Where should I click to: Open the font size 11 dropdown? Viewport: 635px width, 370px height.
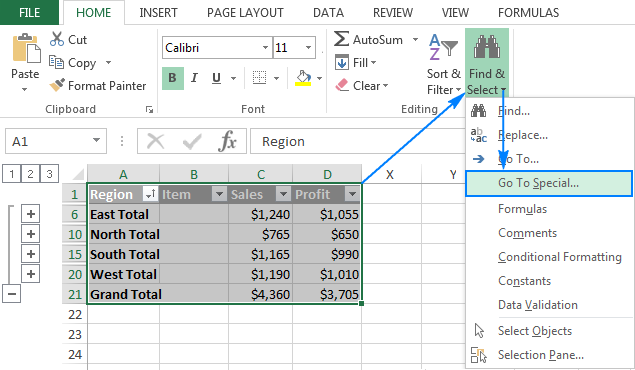tap(309, 48)
